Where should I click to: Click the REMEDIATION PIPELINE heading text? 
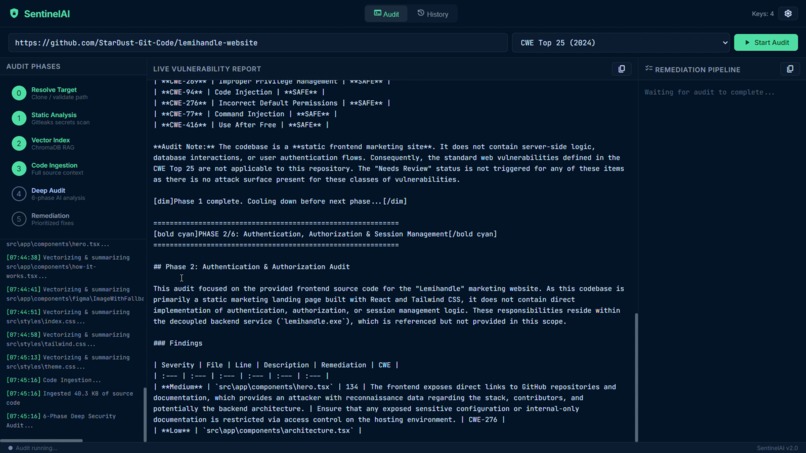pos(698,69)
